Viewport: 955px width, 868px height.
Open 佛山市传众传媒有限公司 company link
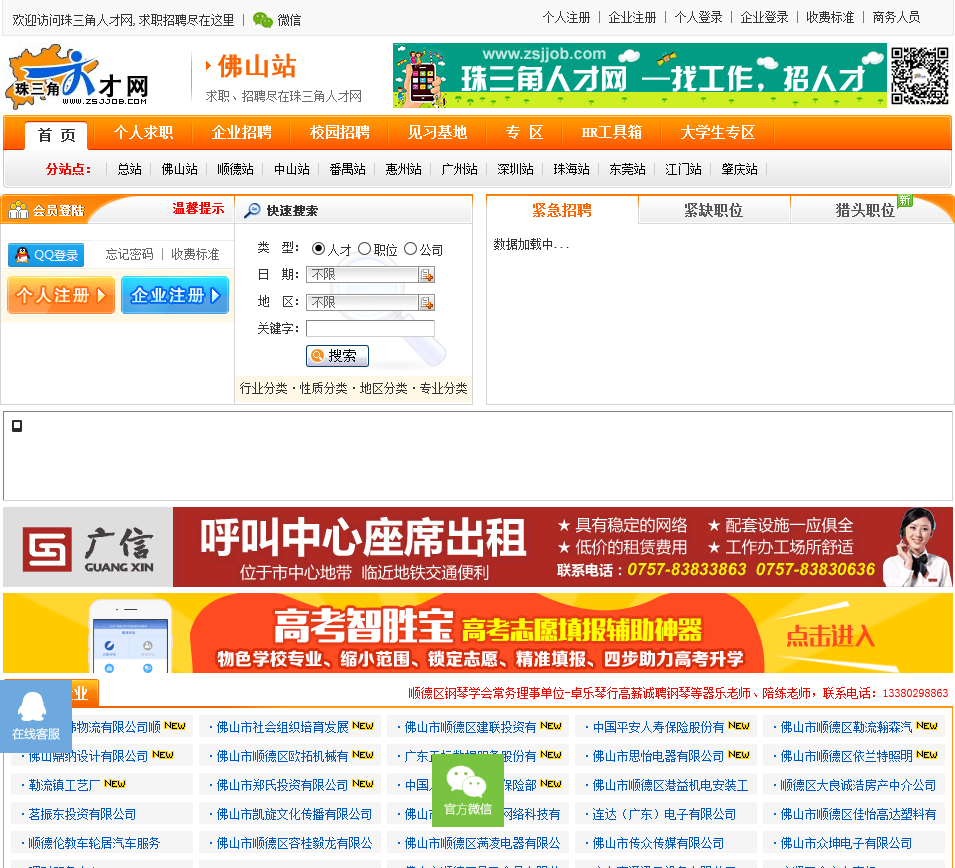click(658, 843)
